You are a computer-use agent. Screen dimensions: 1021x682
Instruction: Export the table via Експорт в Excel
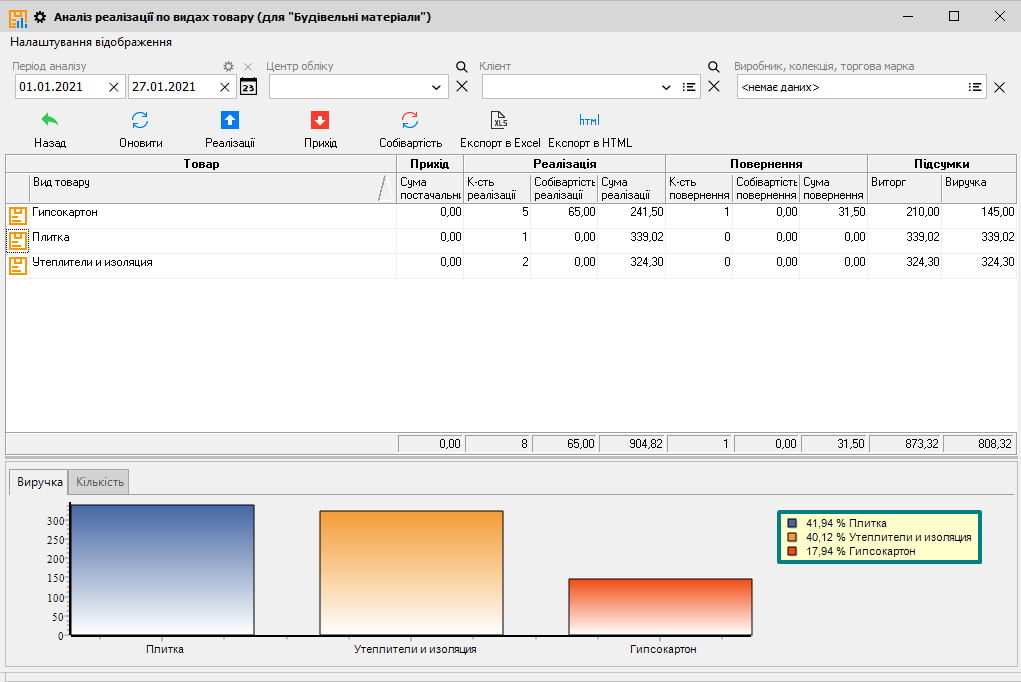coord(500,121)
